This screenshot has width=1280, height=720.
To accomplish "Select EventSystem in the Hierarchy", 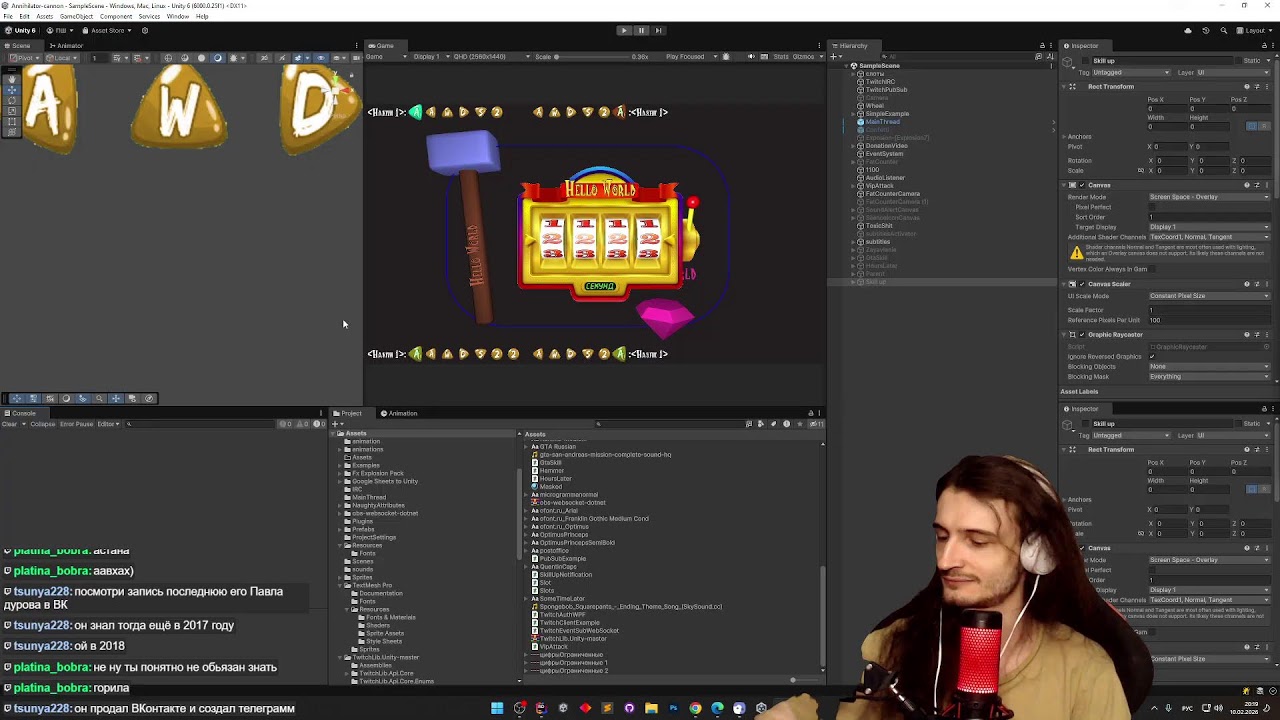I will tap(883, 154).
